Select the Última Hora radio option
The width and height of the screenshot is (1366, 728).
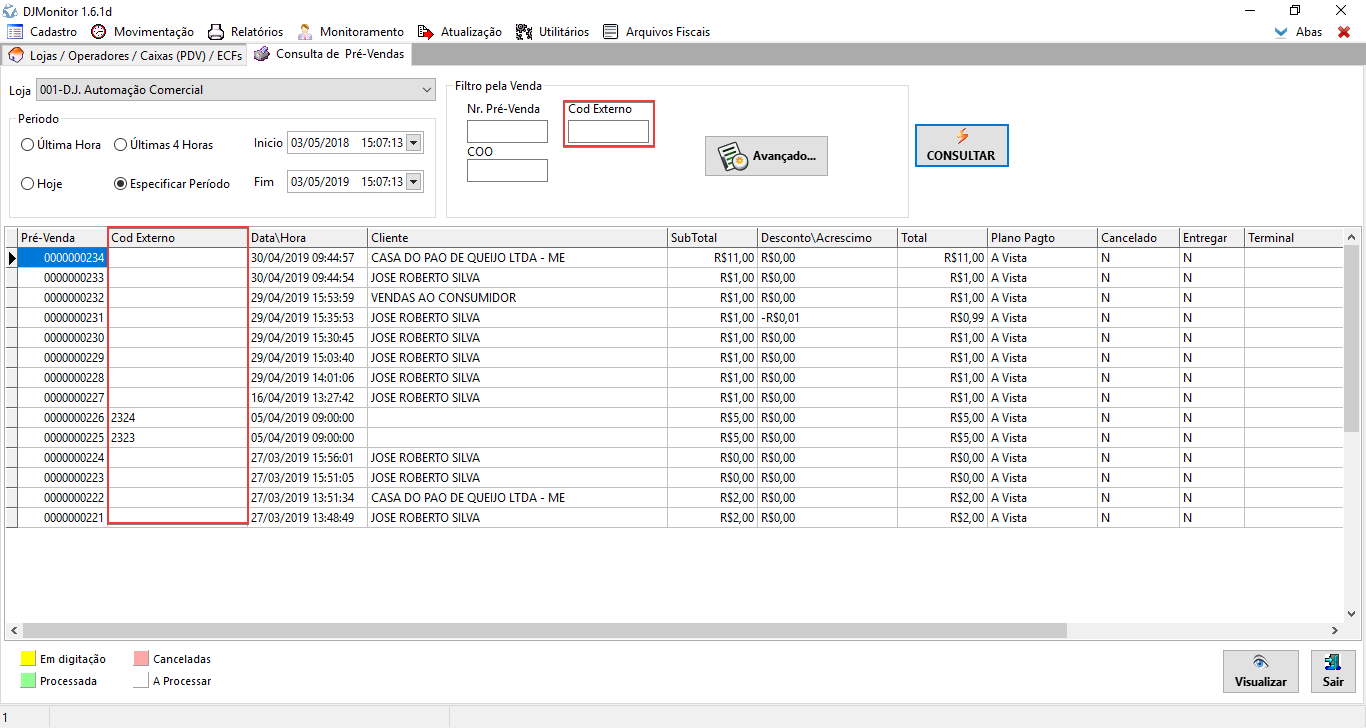(28, 145)
